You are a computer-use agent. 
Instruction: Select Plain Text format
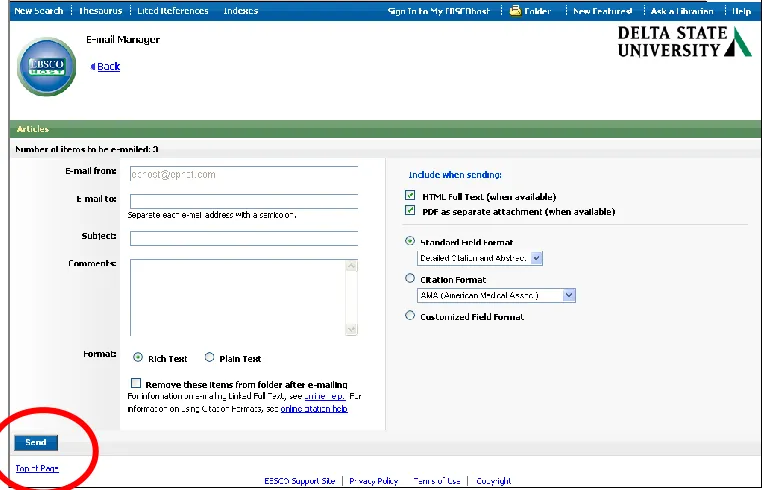pyautogui.click(x=209, y=357)
